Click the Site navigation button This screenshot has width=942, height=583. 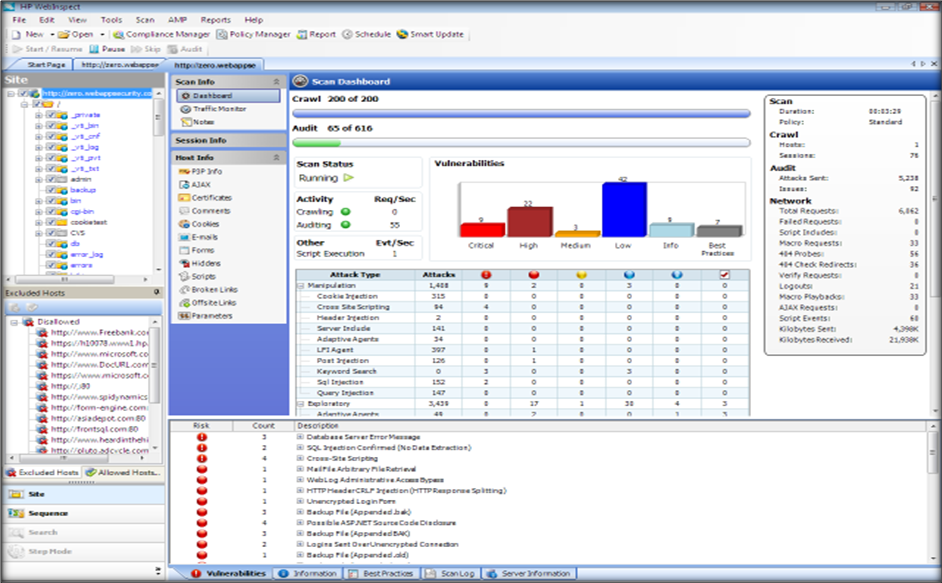click(84, 494)
